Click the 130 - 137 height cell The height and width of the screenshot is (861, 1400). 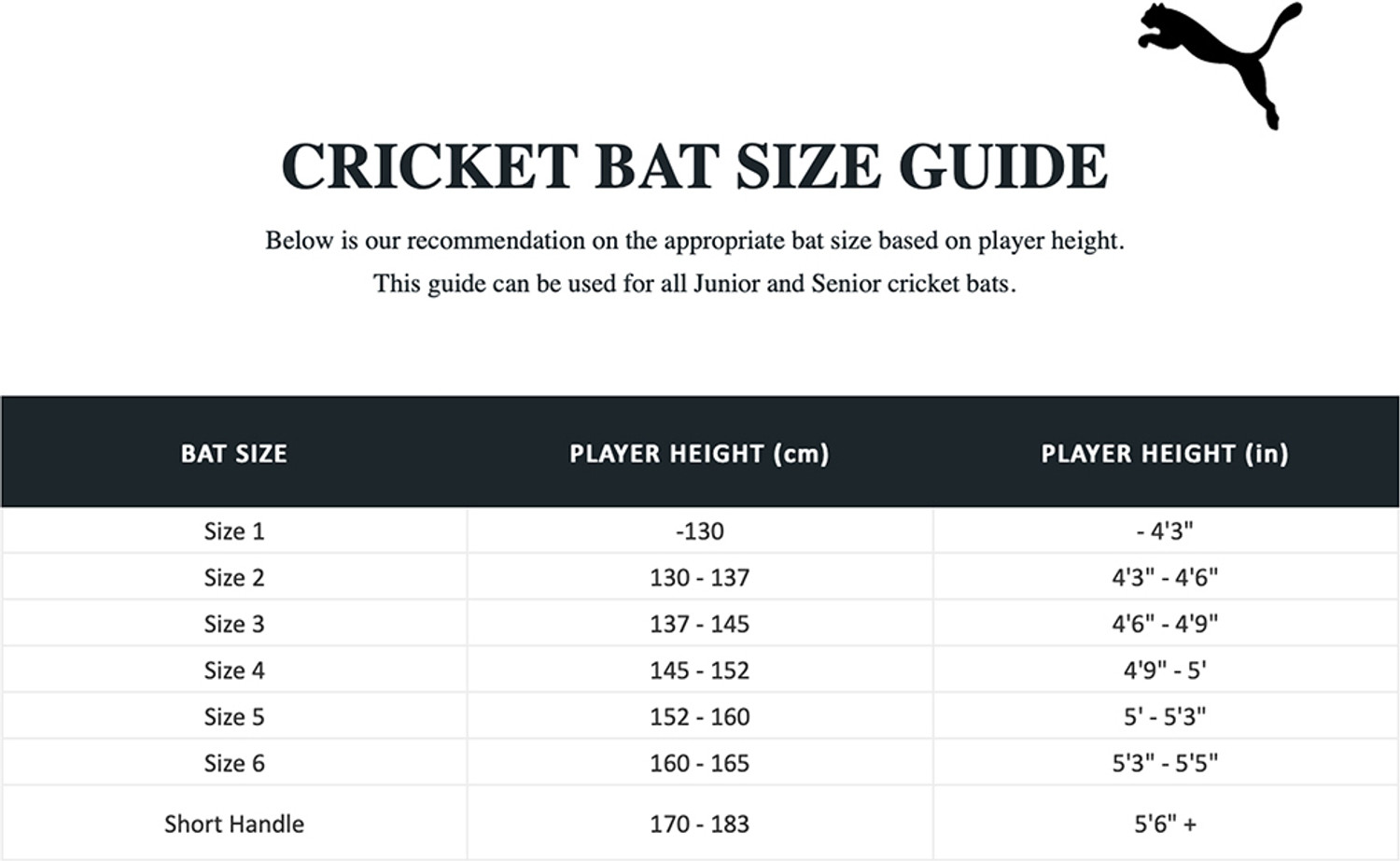[699, 578]
